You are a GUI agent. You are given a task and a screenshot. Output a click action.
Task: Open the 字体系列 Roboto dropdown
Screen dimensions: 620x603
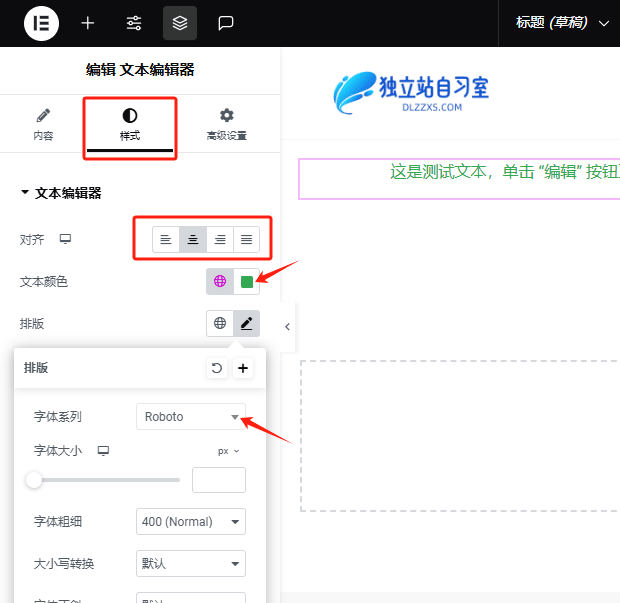(191, 417)
